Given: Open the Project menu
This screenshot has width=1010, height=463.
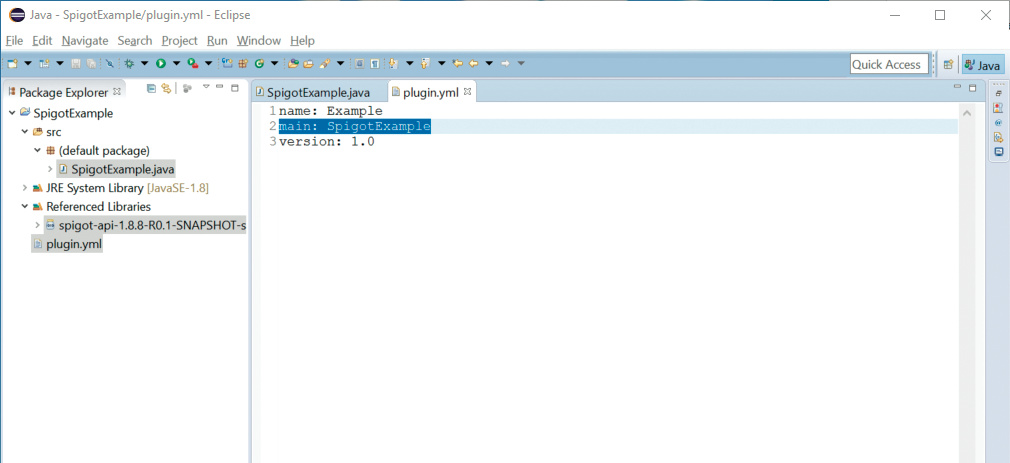Looking at the screenshot, I should [179, 41].
